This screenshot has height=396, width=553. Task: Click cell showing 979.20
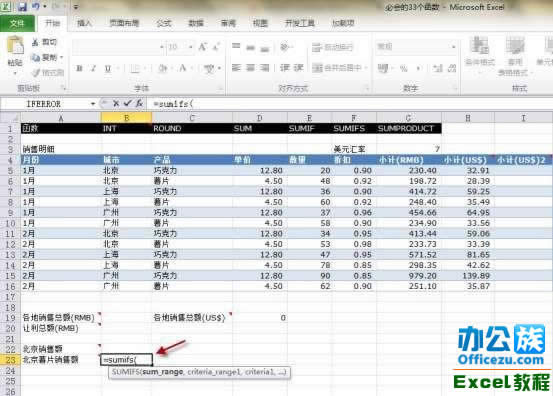[x=409, y=275]
